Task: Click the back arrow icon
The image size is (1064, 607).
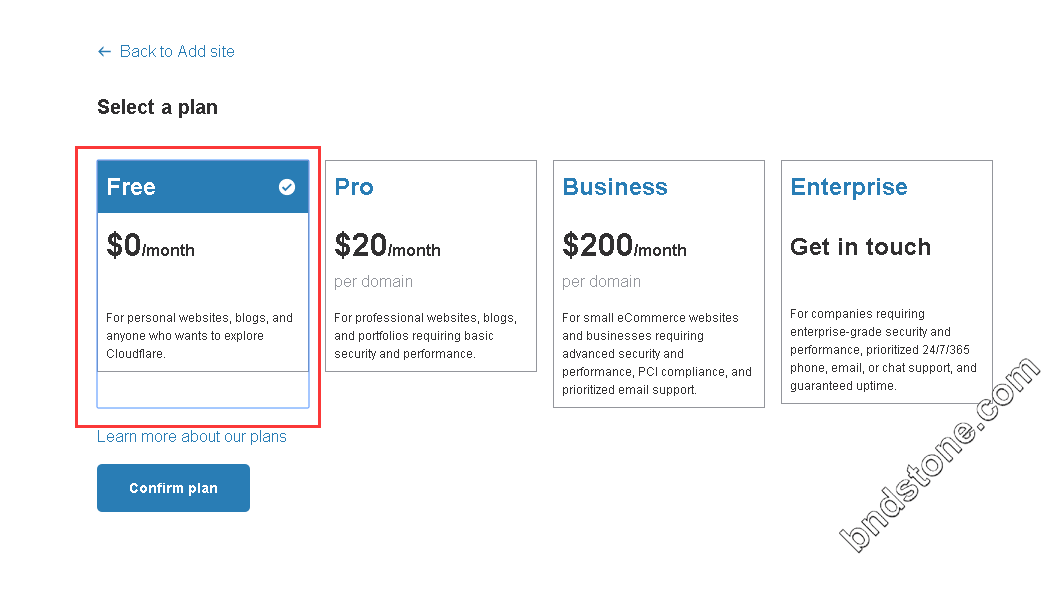Action: pyautogui.click(x=104, y=52)
